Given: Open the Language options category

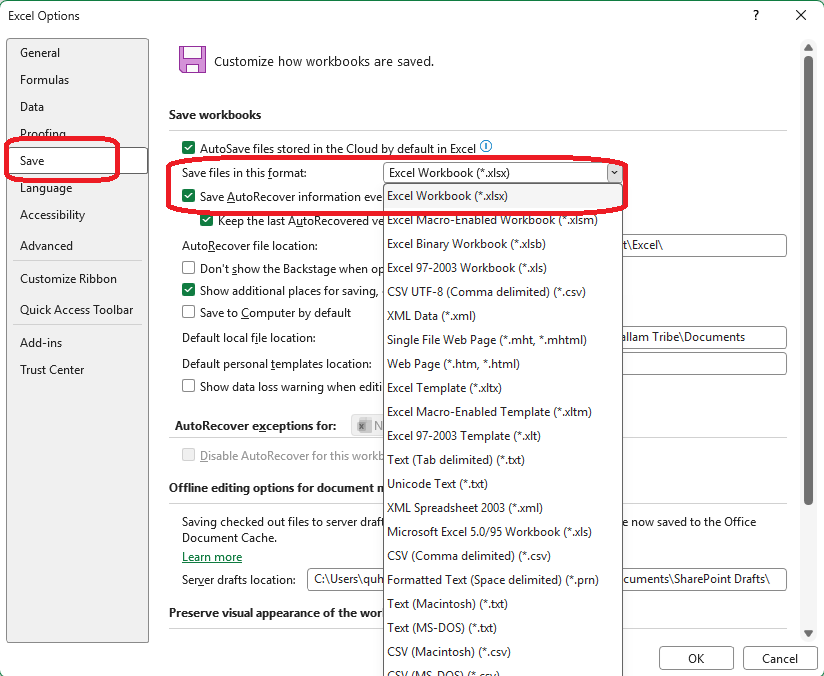Looking at the screenshot, I should [x=77, y=188].
